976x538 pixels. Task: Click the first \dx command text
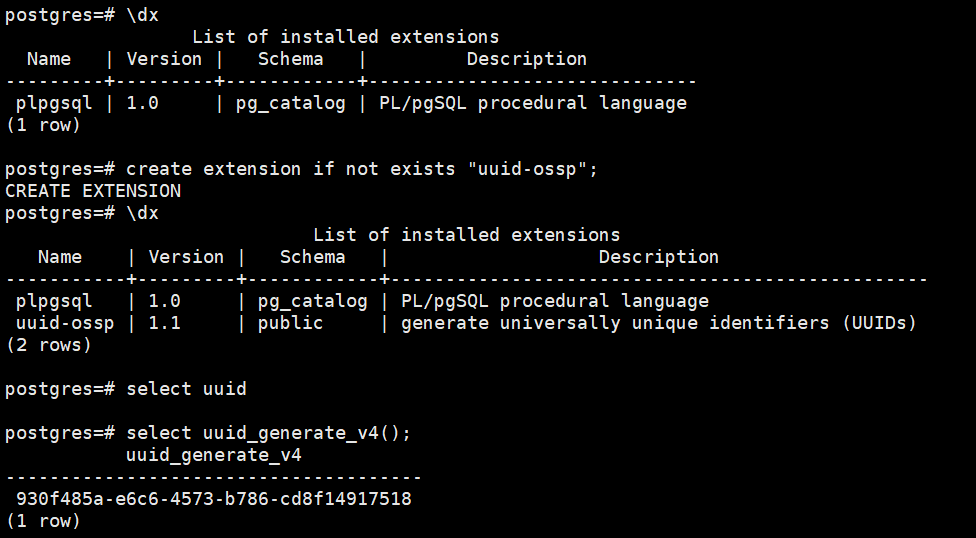(x=143, y=15)
